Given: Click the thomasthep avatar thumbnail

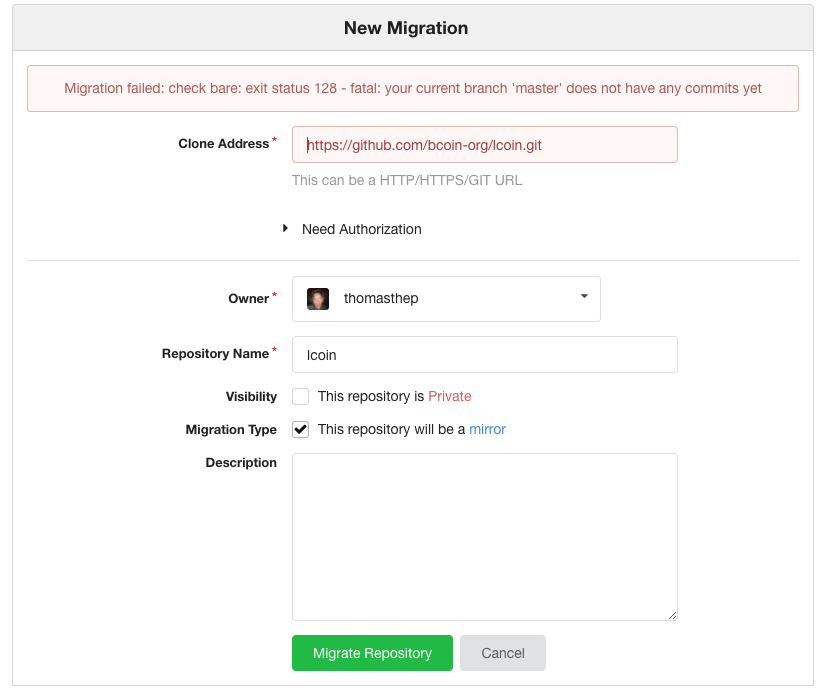Looking at the screenshot, I should 318,299.
